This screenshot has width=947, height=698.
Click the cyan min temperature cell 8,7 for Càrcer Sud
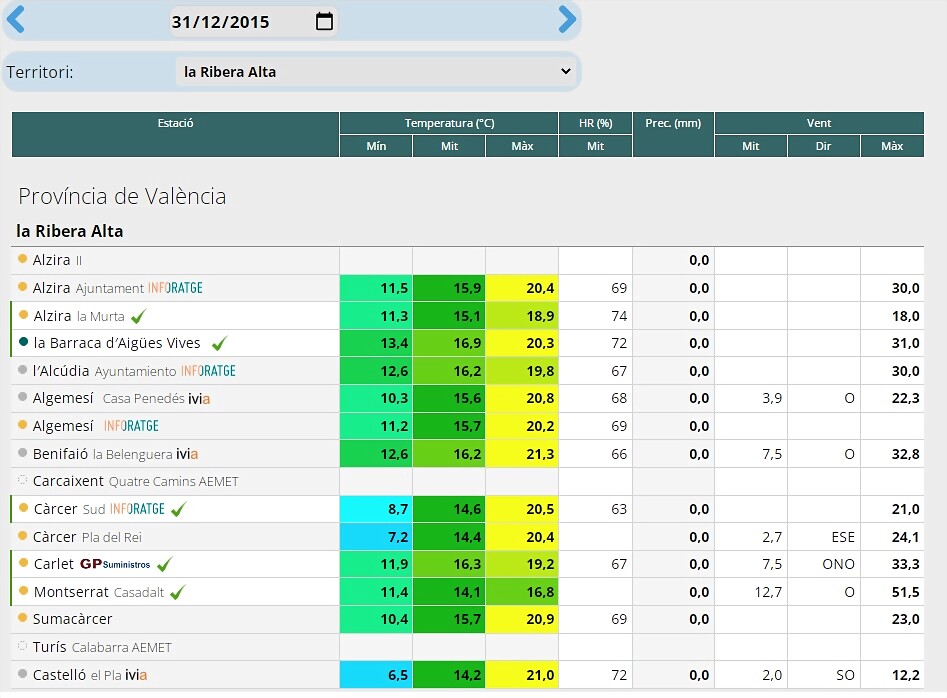pyautogui.click(x=376, y=509)
